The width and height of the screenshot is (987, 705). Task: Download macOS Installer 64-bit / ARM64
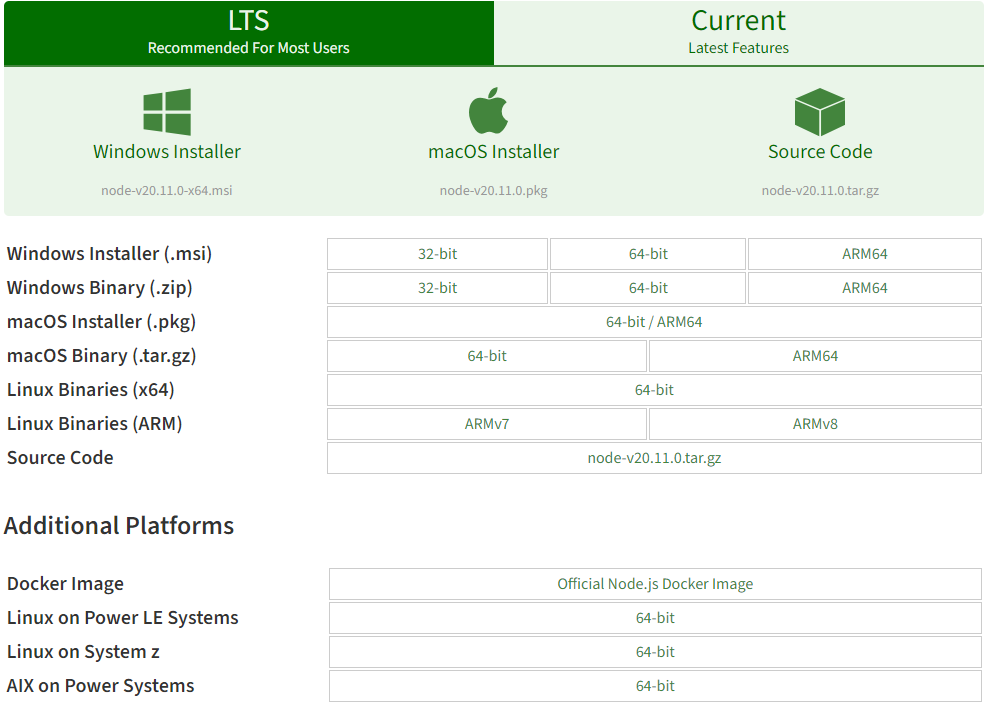[654, 322]
